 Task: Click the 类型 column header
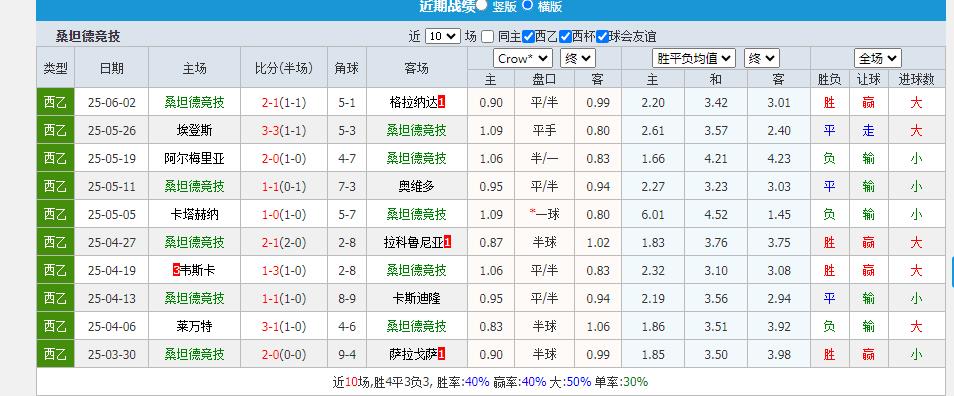tap(55, 68)
